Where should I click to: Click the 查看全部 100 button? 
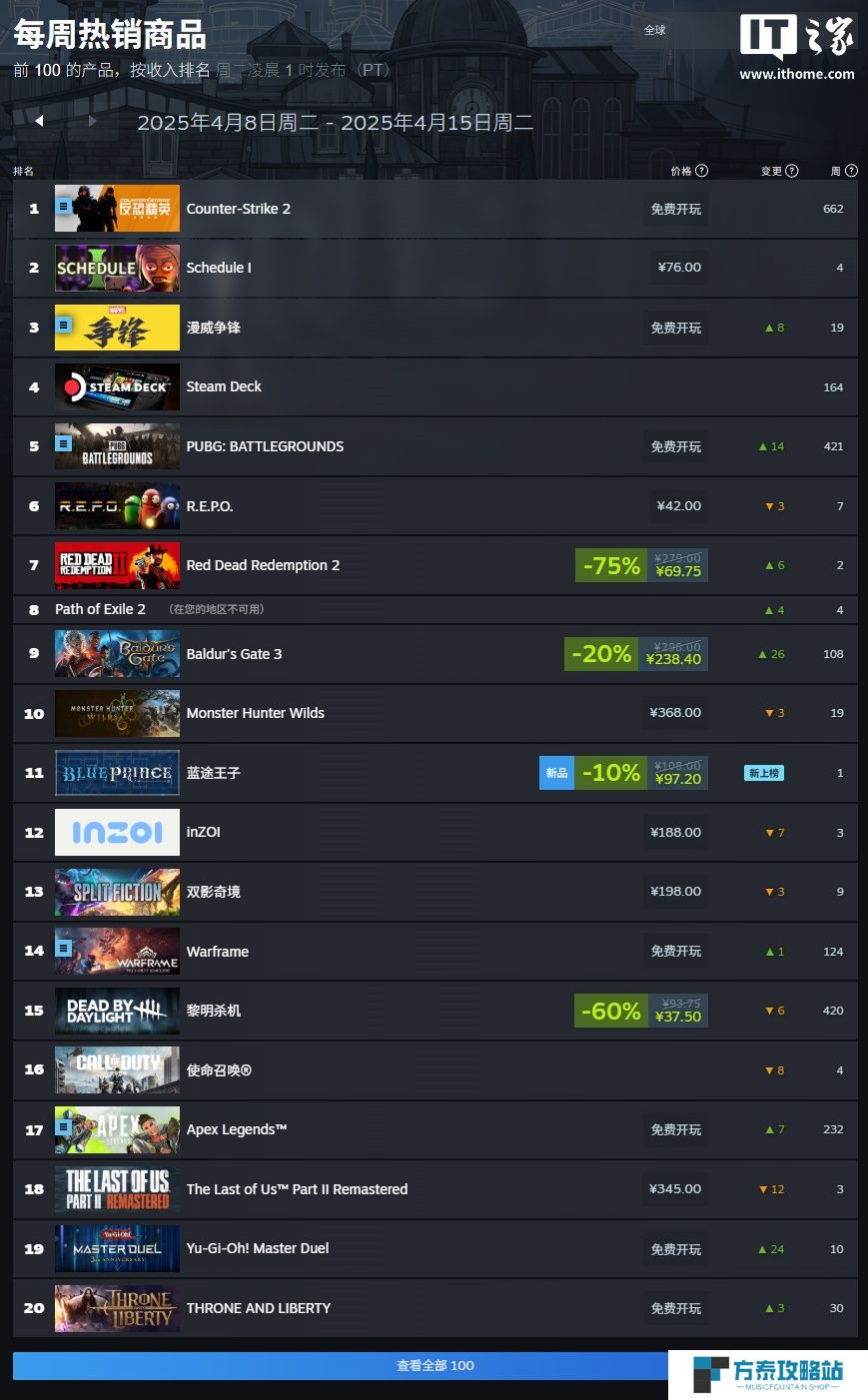[x=435, y=1365]
